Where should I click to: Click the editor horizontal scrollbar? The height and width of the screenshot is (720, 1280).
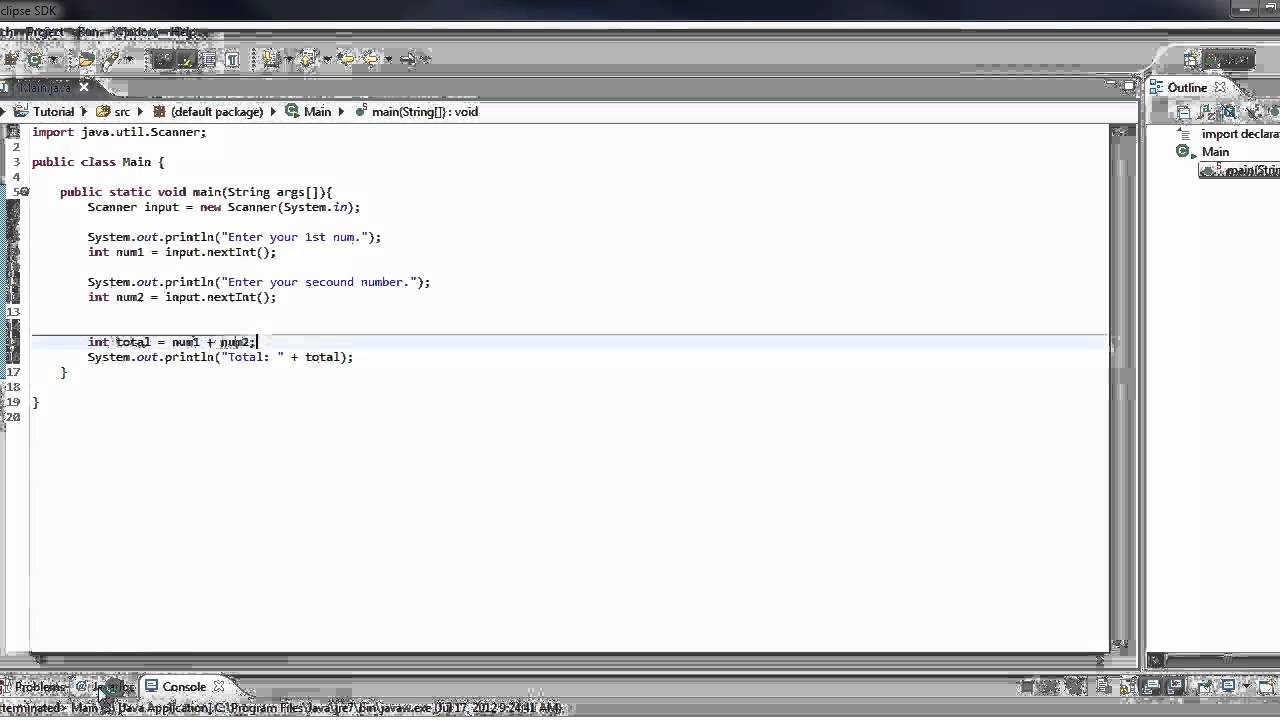pos(569,660)
